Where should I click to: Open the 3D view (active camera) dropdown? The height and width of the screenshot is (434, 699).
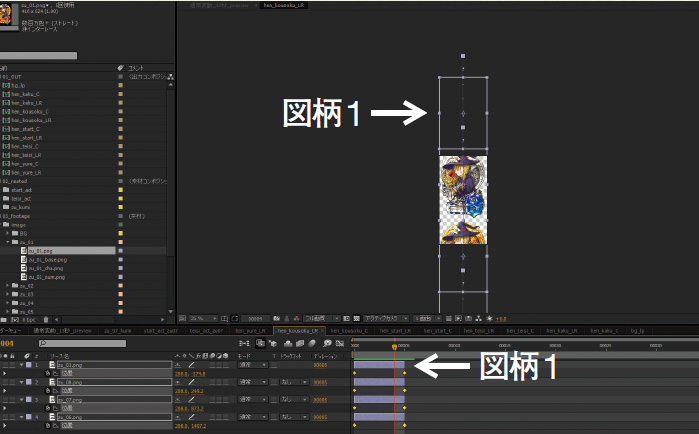point(386,319)
